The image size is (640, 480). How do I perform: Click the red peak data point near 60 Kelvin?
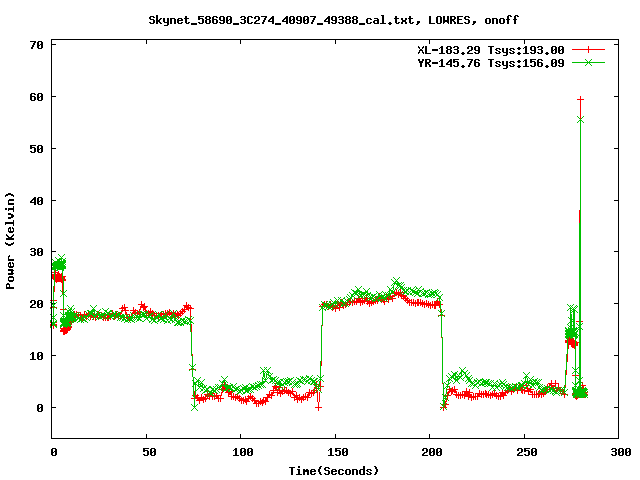580,99
